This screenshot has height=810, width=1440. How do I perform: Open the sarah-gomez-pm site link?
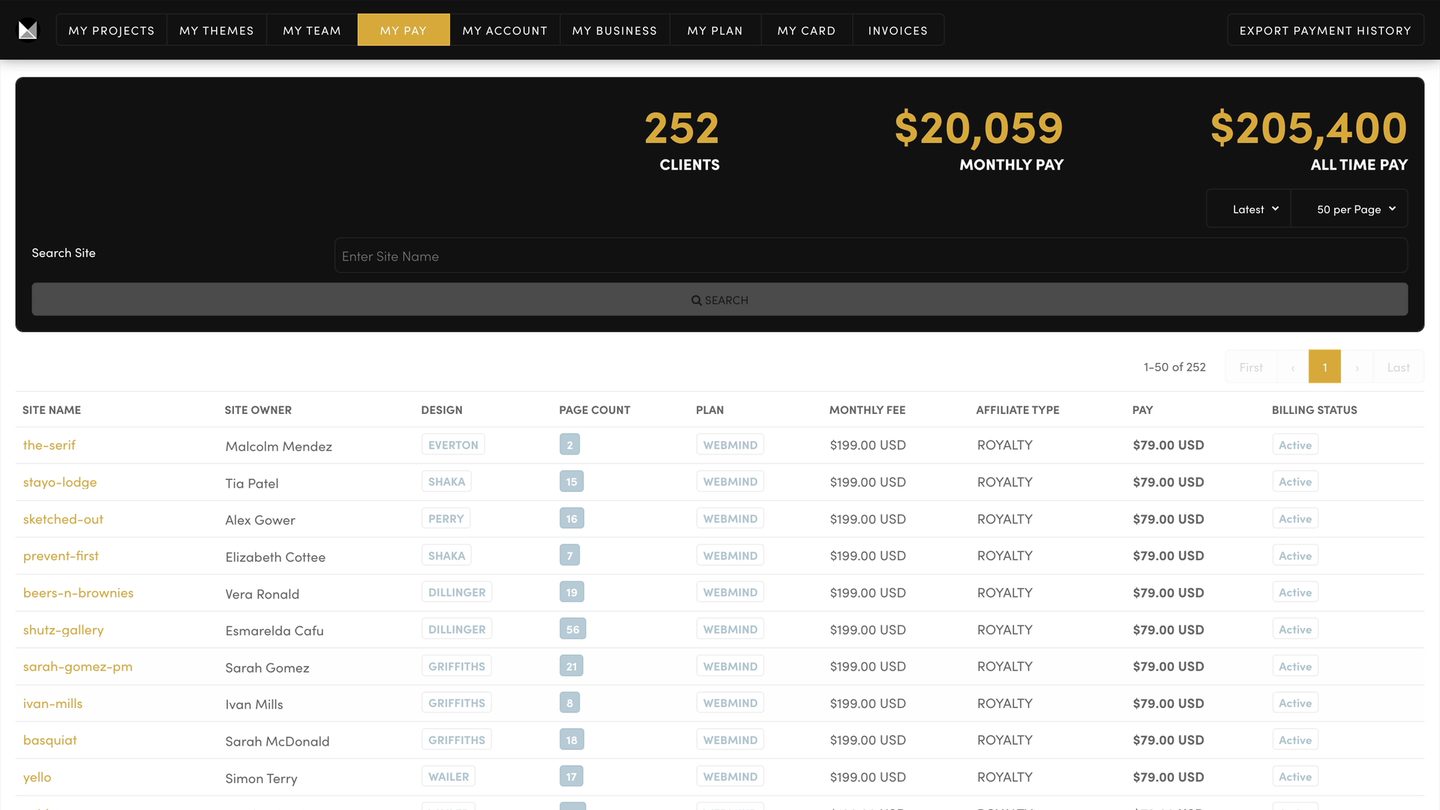tap(78, 667)
